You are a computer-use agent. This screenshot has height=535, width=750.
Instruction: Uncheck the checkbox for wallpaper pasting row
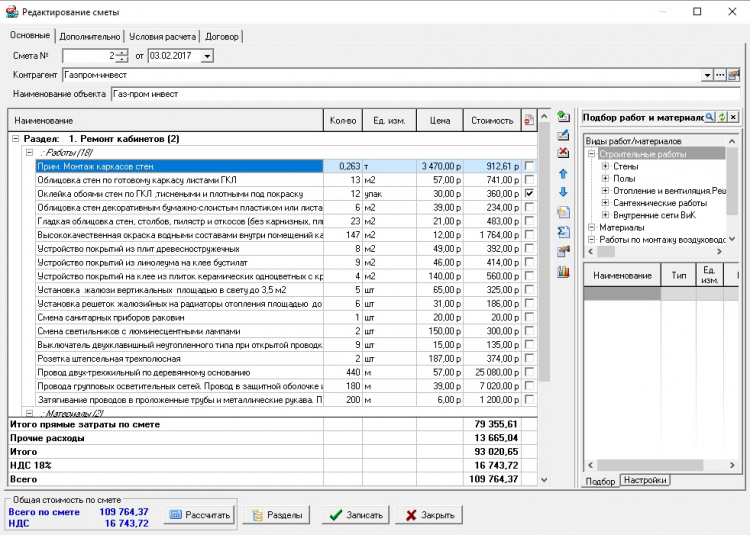pyautogui.click(x=529, y=193)
